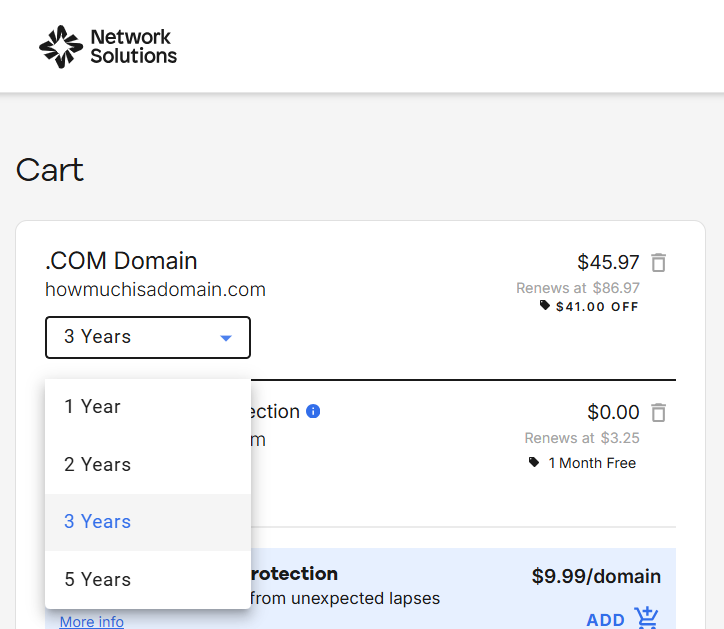The height and width of the screenshot is (629, 724).
Task: Delete the .COM Domain item with trash icon
Action: (658, 263)
